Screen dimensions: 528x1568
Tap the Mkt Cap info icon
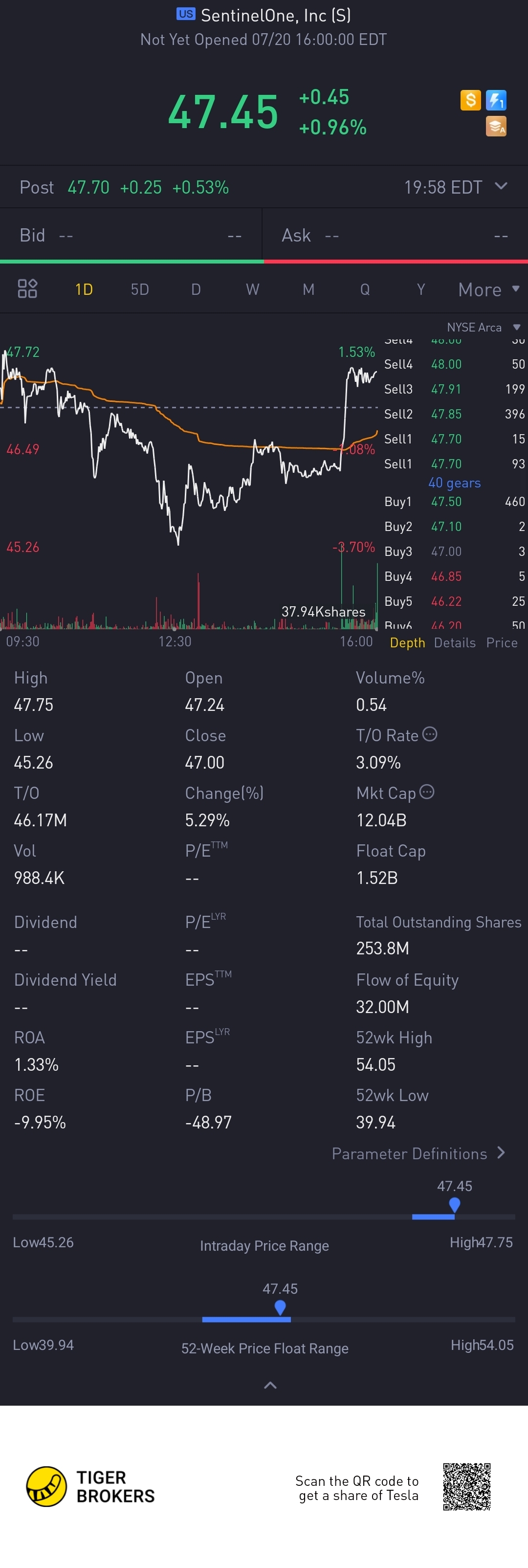pos(427,792)
